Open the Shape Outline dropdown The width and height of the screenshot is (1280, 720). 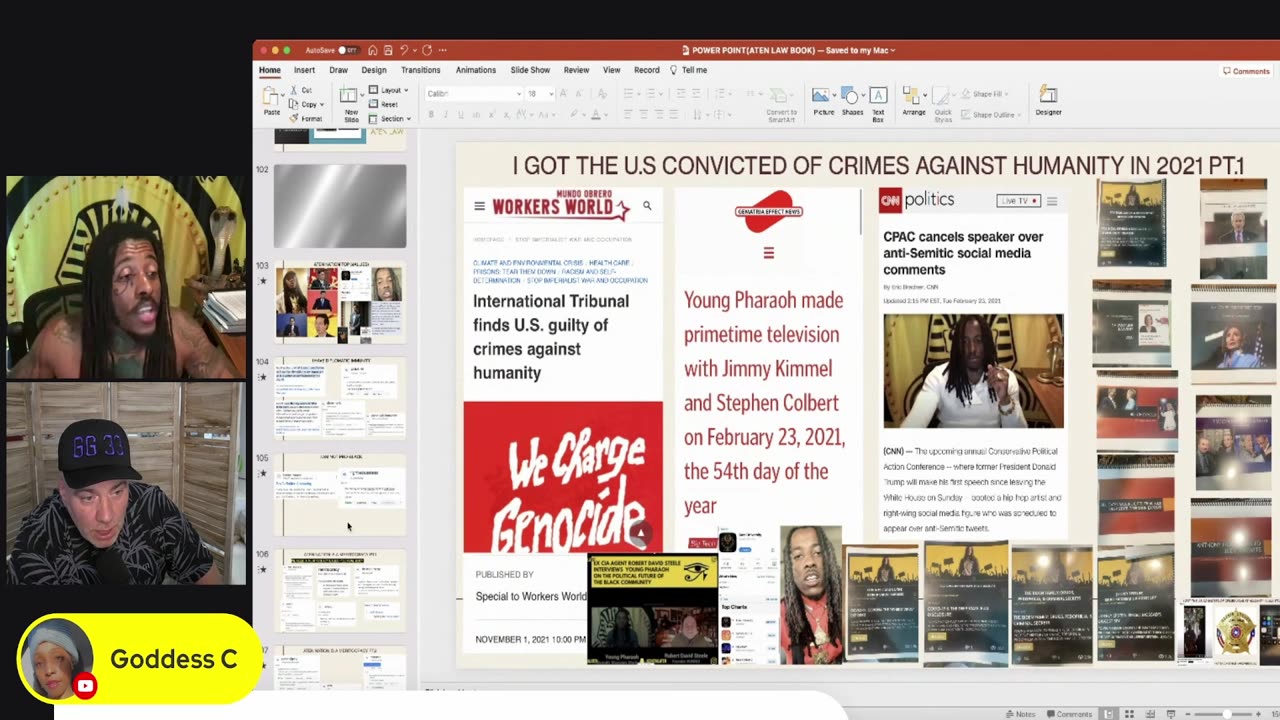coord(989,114)
